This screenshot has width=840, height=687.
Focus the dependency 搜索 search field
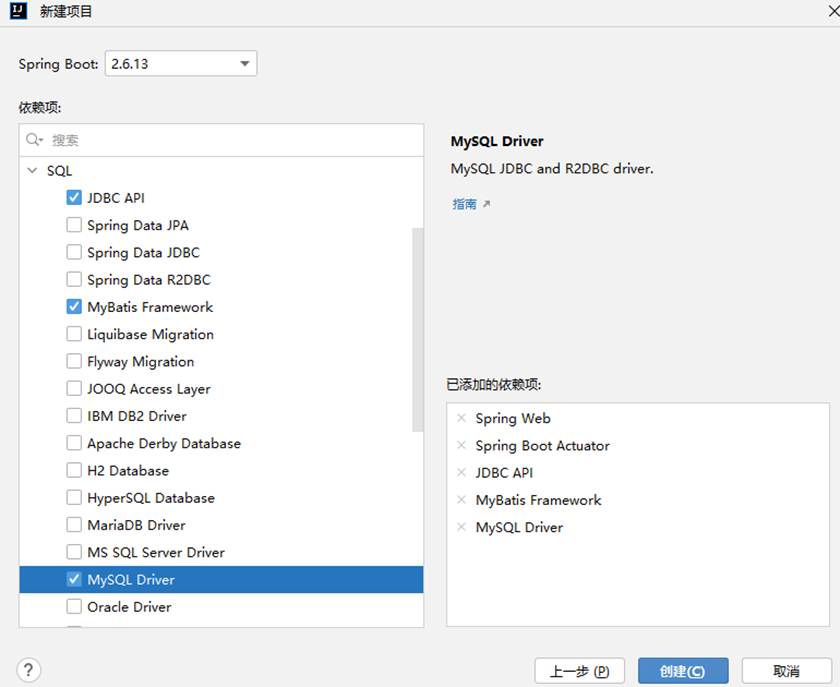221,140
